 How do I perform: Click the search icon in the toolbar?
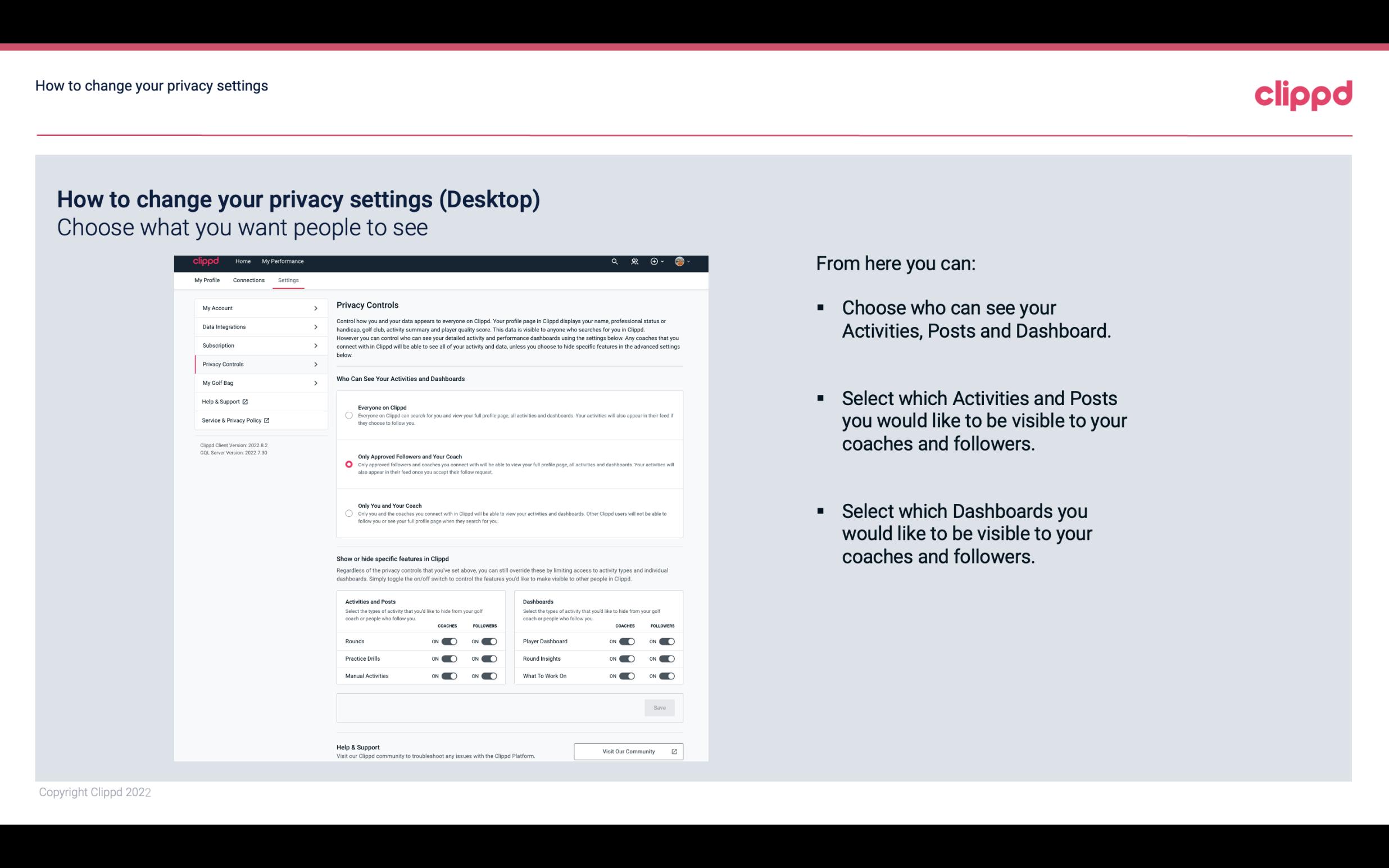coord(614,261)
